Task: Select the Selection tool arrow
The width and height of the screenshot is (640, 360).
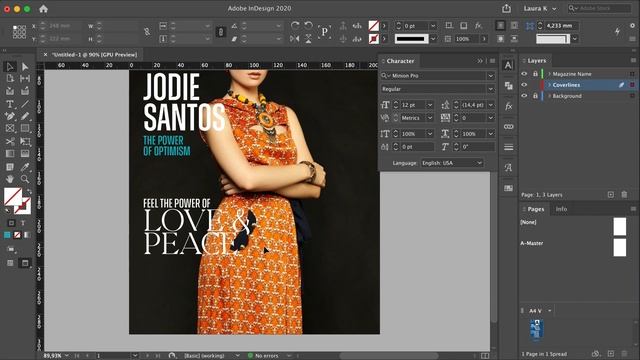Action: click(x=10, y=67)
